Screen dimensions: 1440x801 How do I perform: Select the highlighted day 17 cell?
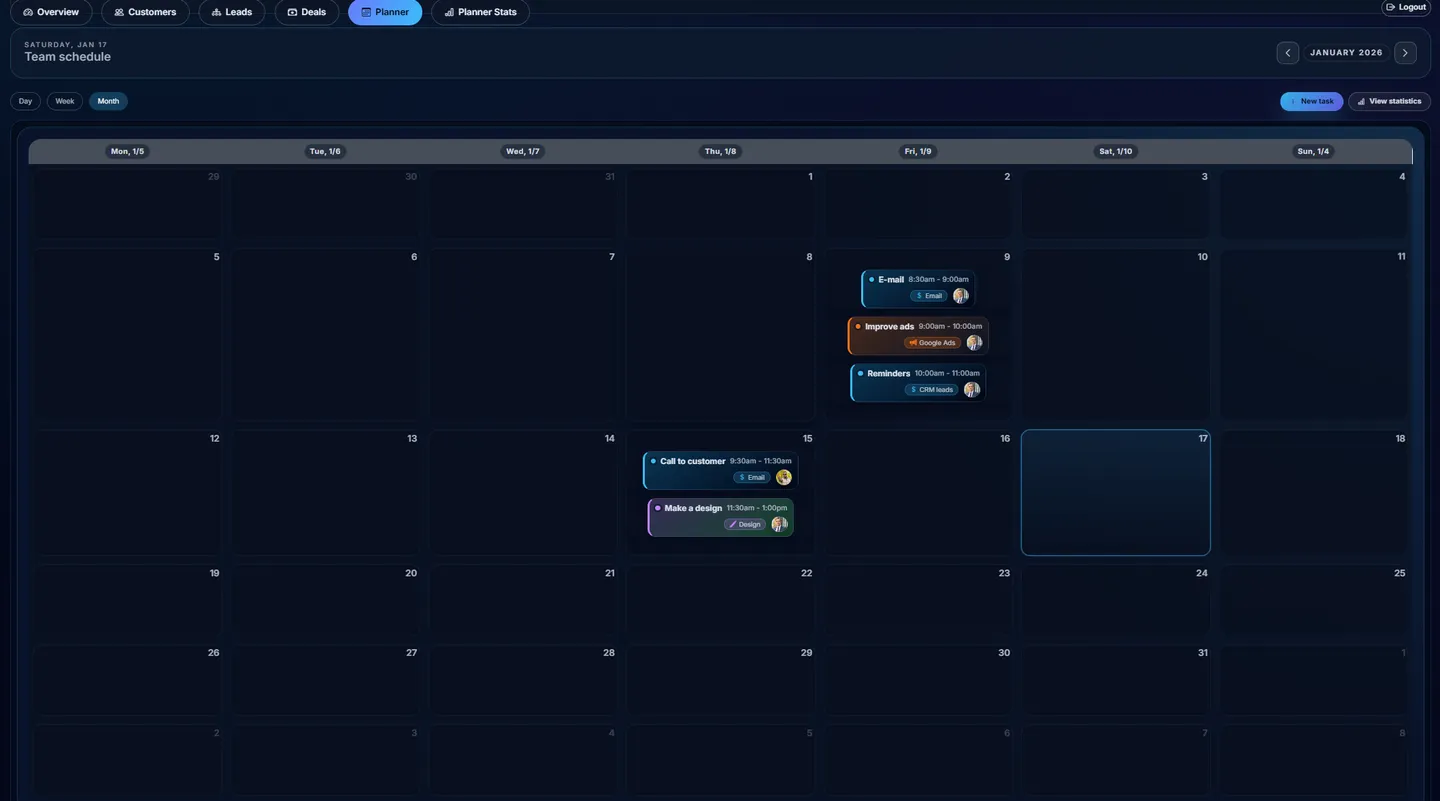coord(1116,492)
